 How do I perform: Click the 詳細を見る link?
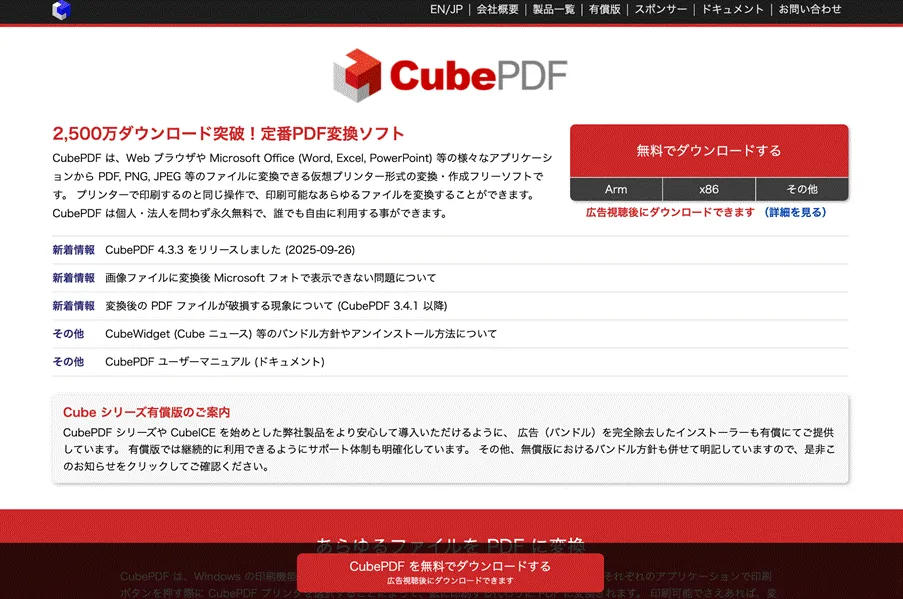pos(795,212)
